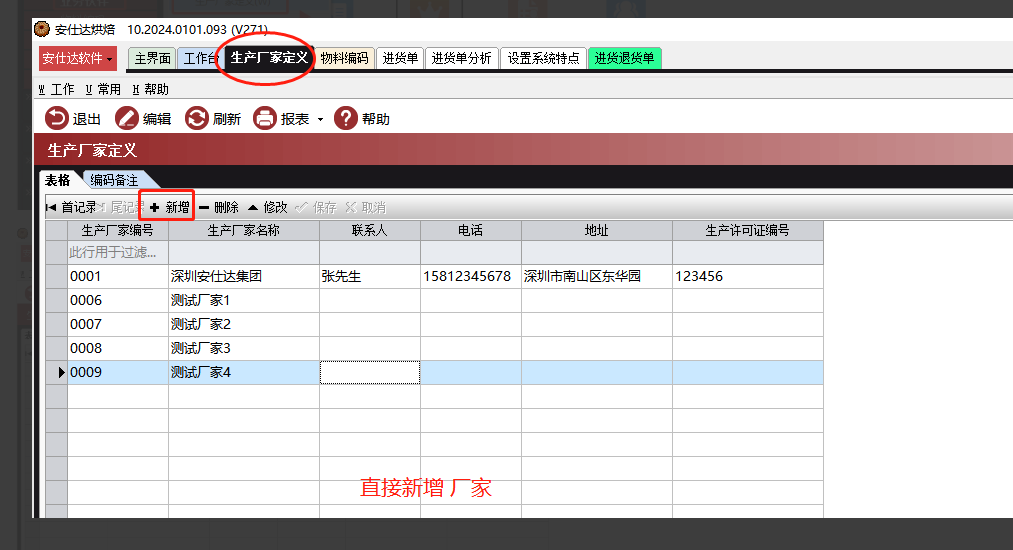
Task: Click the 联系人 cell of row 0009
Action: click(370, 372)
